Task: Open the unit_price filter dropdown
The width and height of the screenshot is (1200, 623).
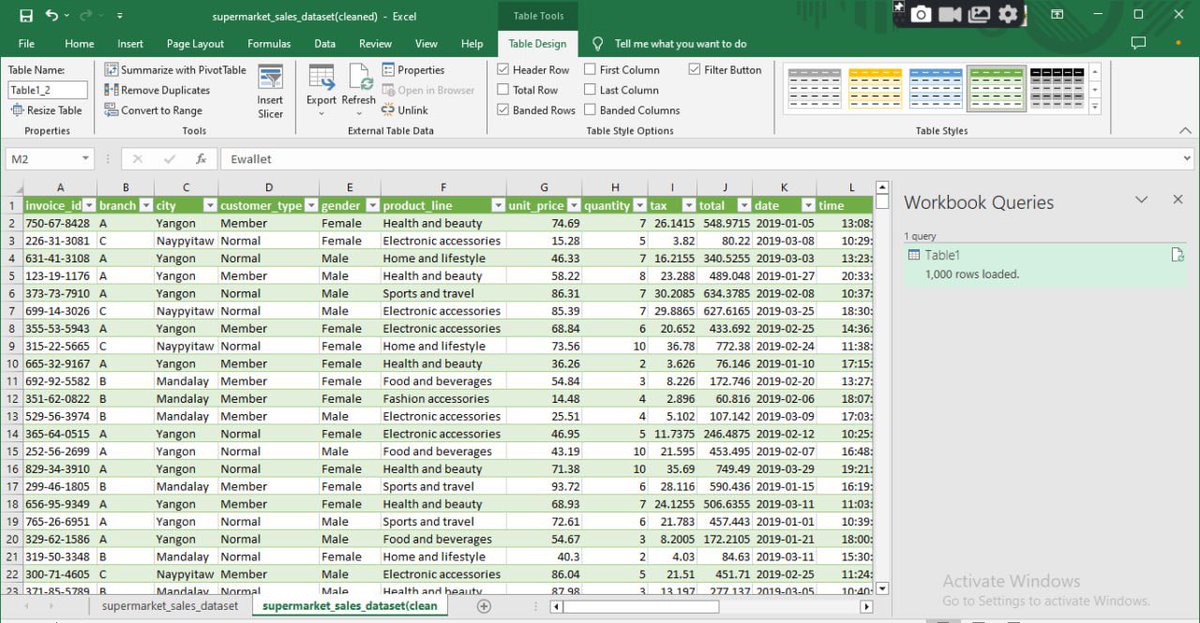Action: click(x=574, y=205)
